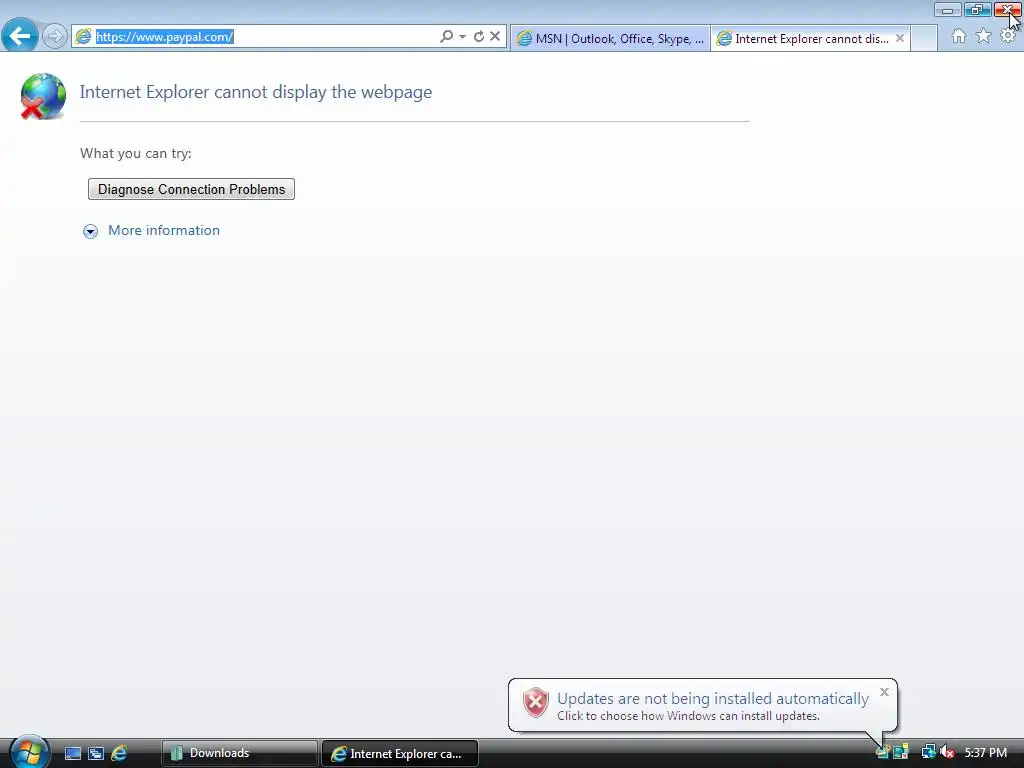
Task: Click Internet Explorer taskbar button
Action: [x=400, y=754]
